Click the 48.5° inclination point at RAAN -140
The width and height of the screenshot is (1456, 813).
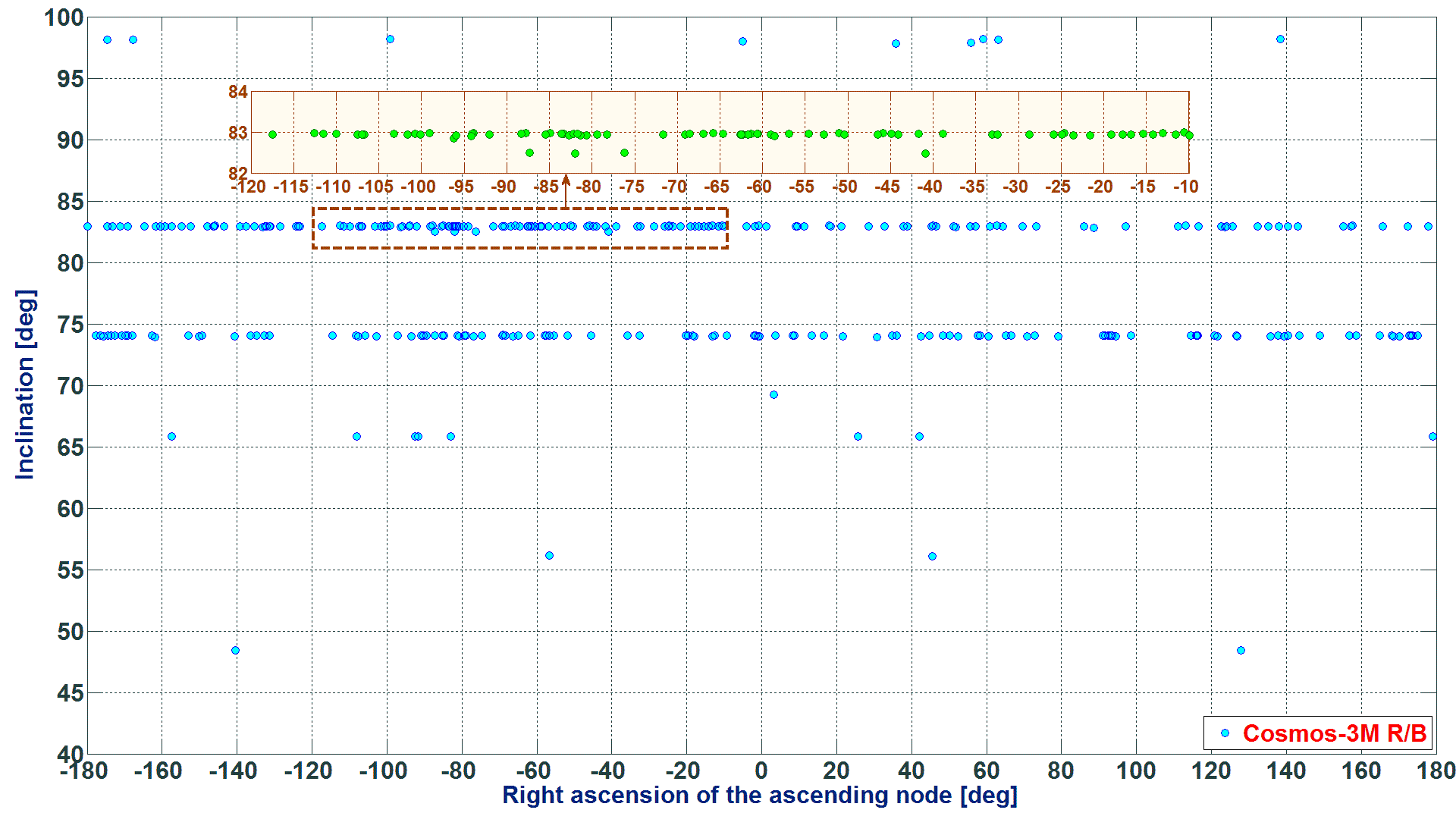tap(235, 650)
